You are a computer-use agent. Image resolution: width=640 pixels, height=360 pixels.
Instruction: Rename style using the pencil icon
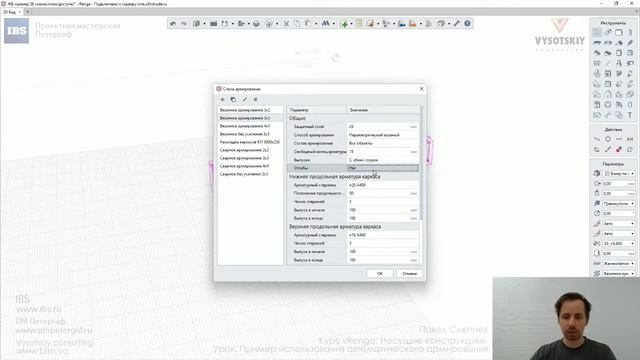244,100
